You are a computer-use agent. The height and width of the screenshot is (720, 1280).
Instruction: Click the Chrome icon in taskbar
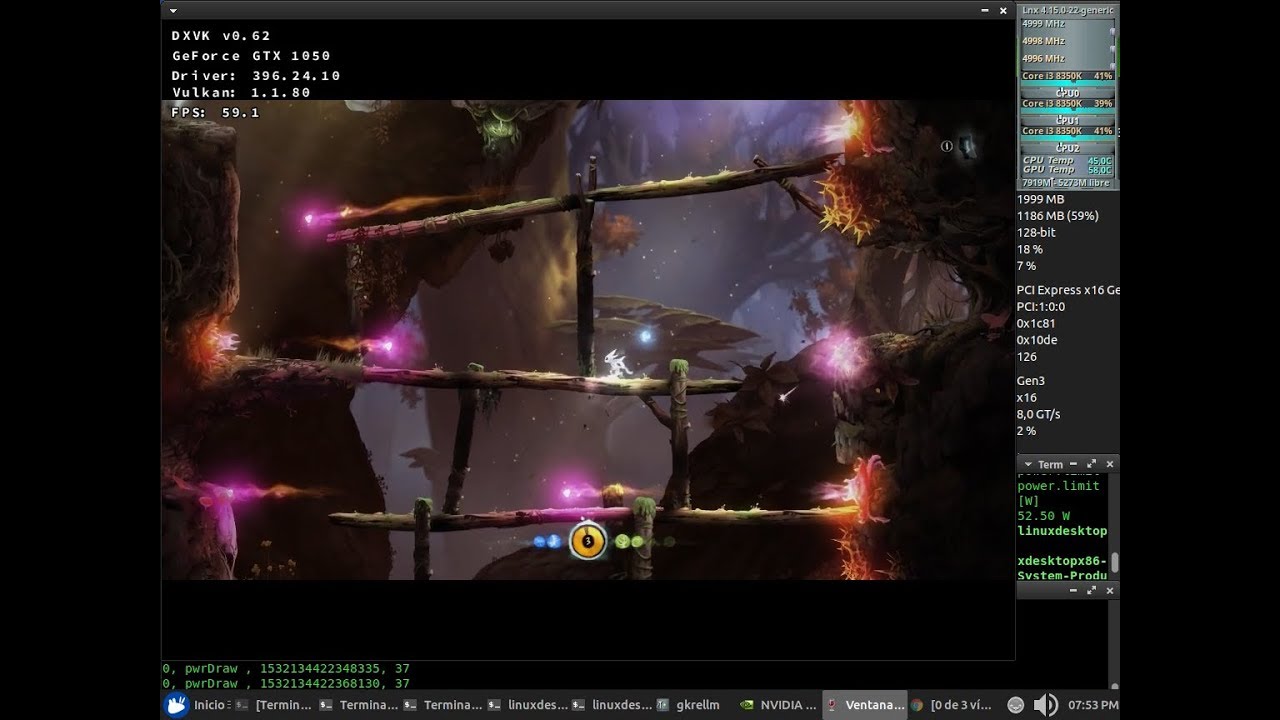(x=916, y=705)
